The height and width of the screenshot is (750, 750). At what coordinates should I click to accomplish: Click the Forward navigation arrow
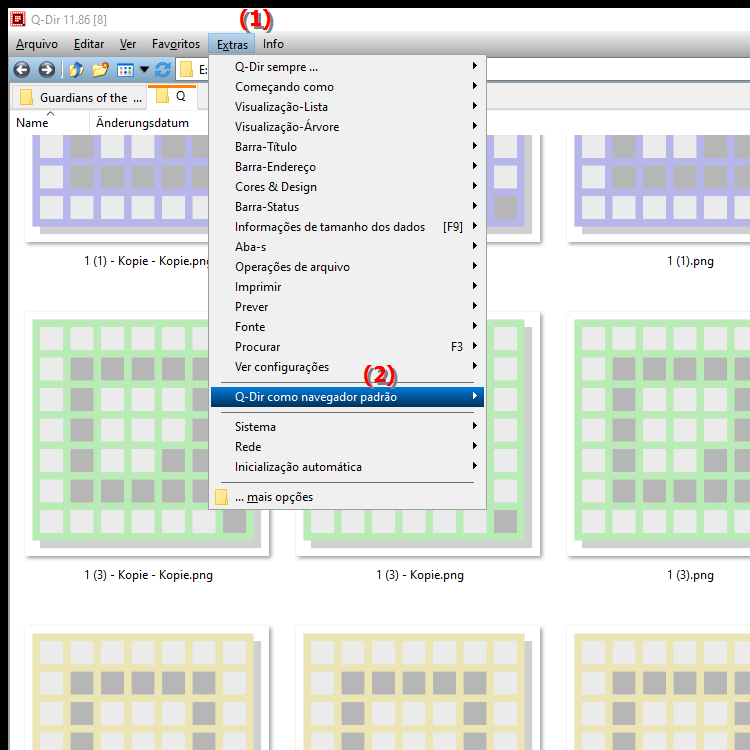pos(46,70)
